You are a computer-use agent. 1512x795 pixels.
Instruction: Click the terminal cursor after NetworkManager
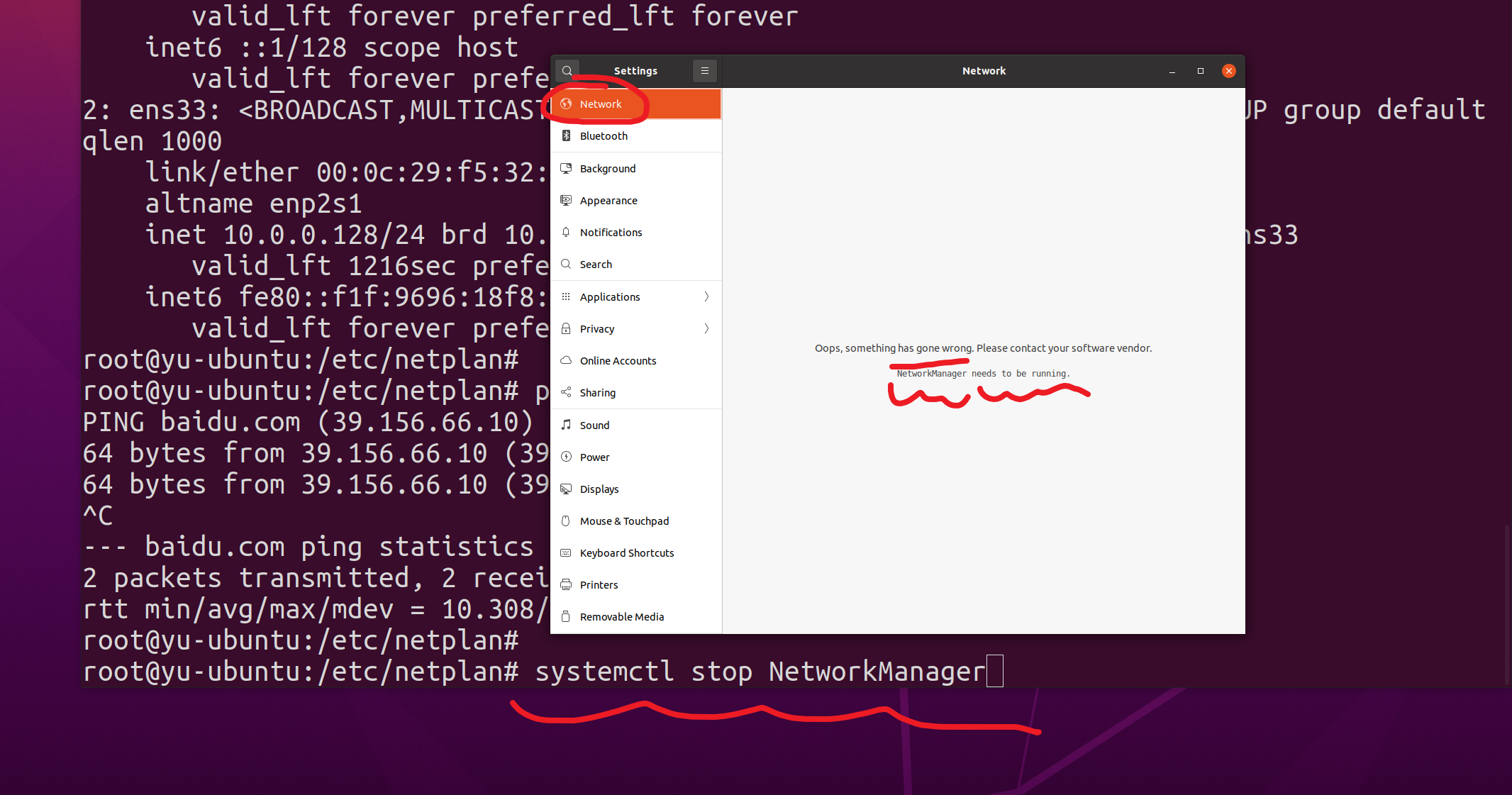[995, 671]
